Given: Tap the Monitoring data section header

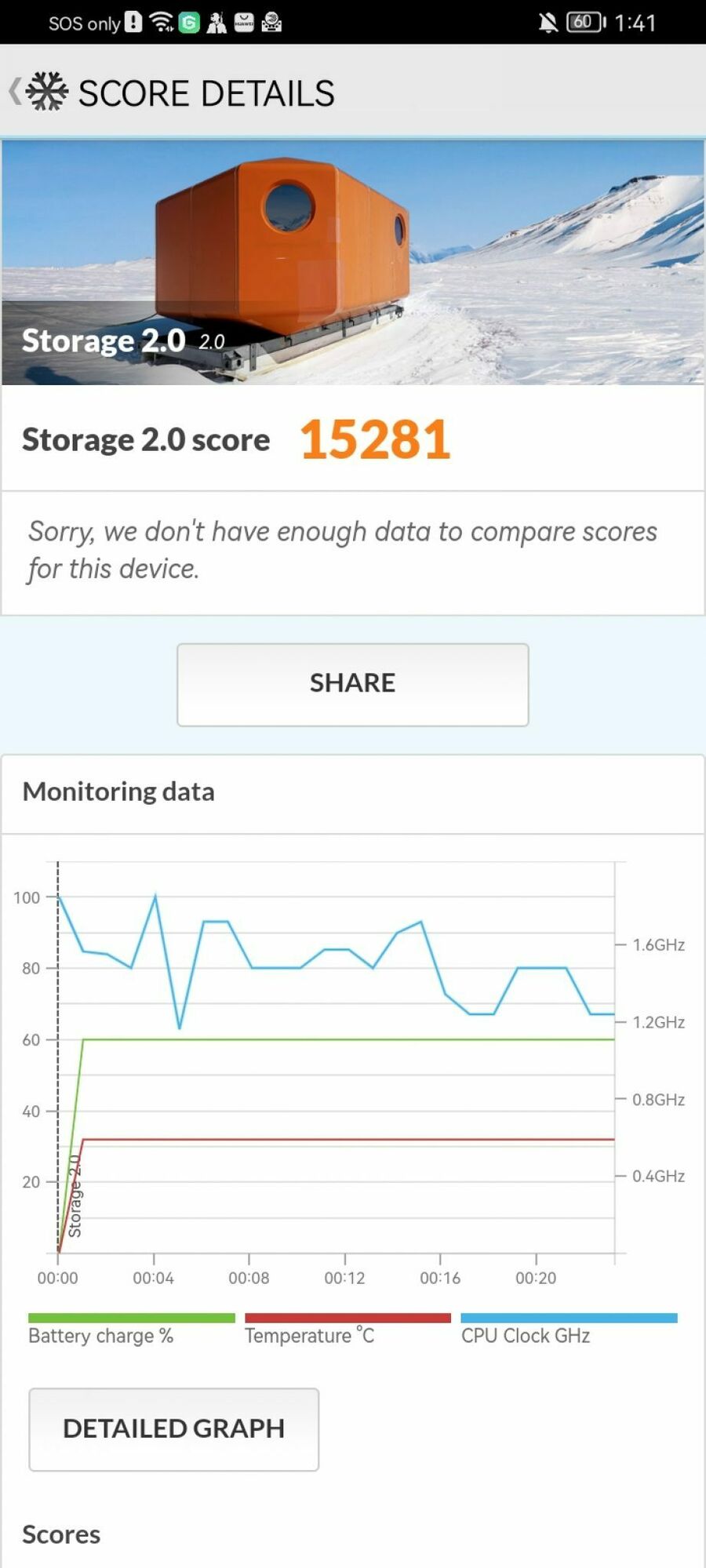Looking at the screenshot, I should [118, 791].
